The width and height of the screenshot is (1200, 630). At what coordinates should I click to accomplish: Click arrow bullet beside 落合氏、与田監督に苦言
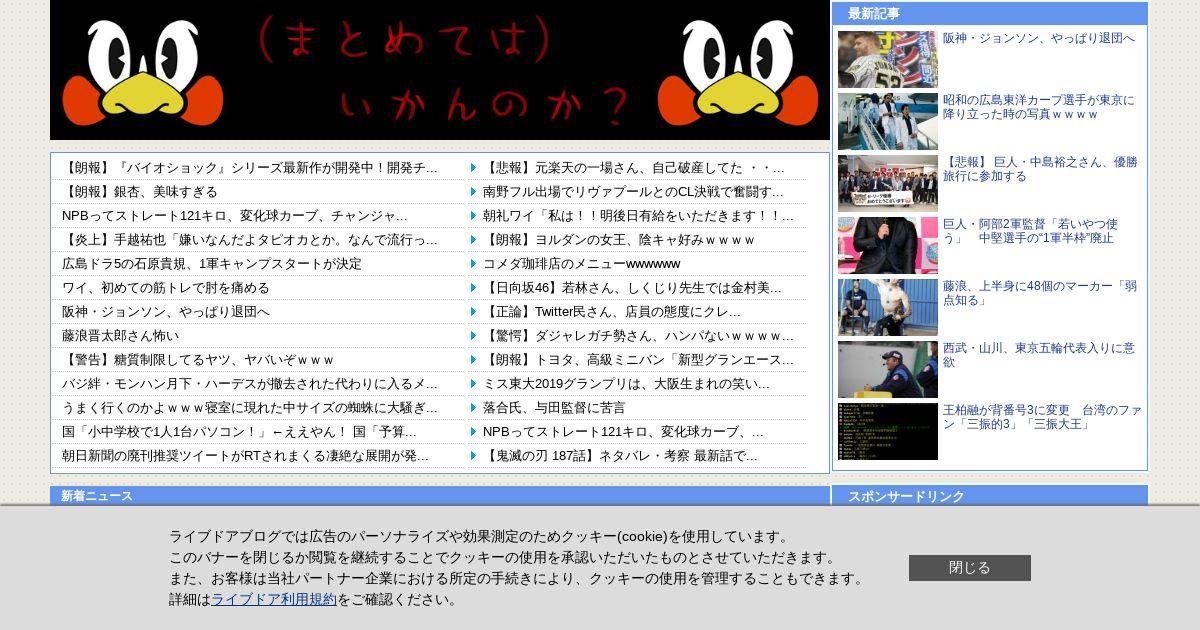coord(474,408)
